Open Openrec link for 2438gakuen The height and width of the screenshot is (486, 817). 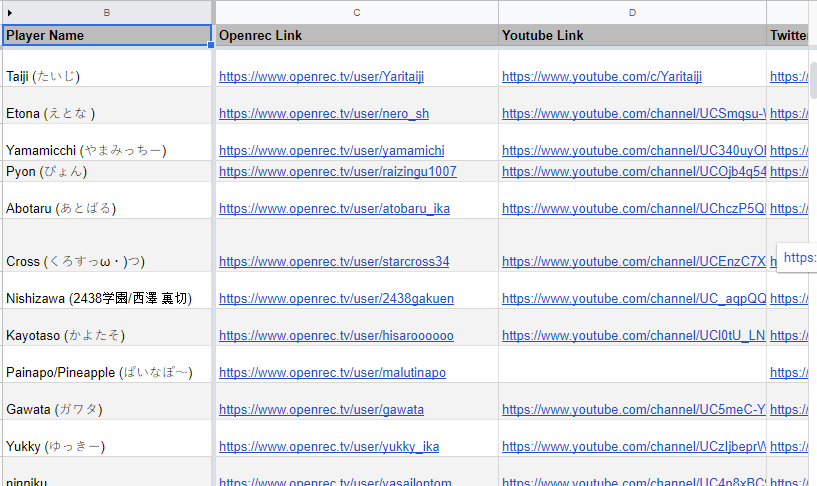(x=337, y=298)
